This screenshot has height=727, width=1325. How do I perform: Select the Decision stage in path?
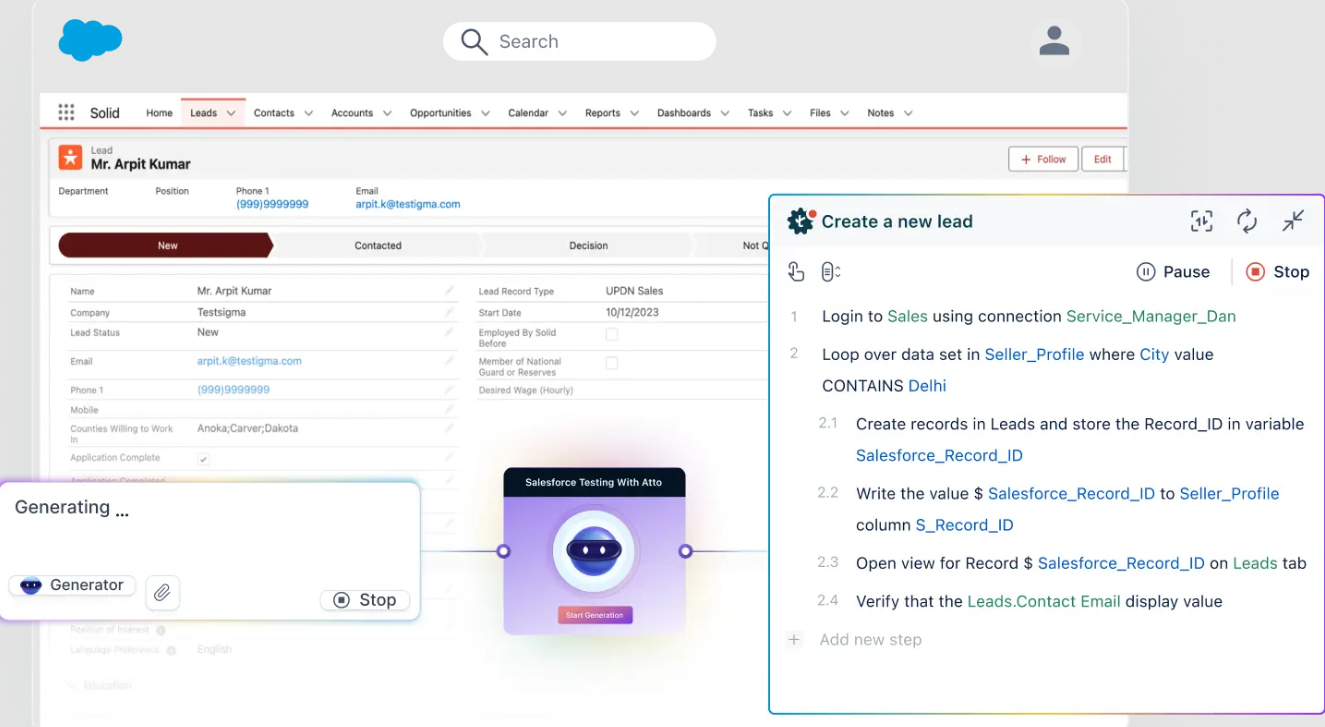(588, 245)
